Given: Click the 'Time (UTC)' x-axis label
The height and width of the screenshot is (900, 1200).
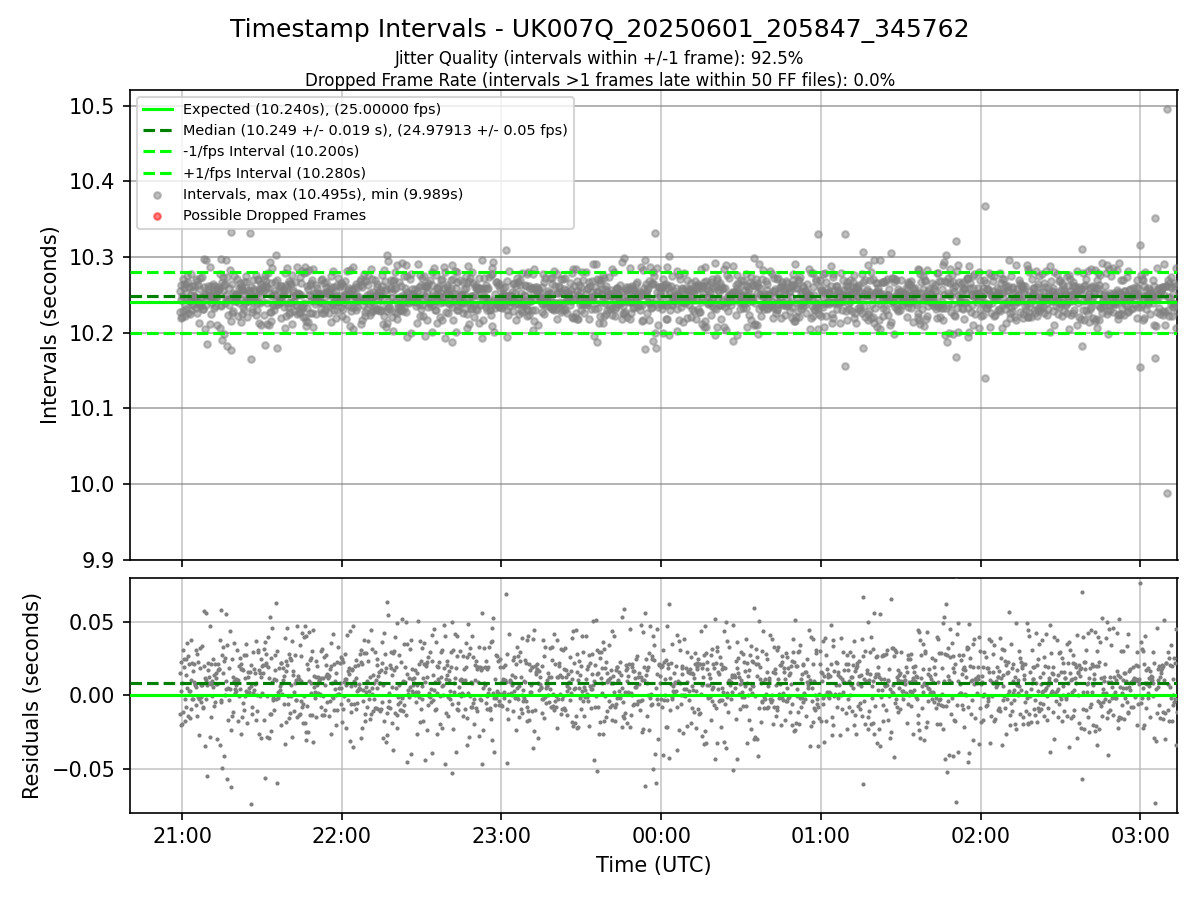Looking at the screenshot, I should pyautogui.click(x=653, y=865).
